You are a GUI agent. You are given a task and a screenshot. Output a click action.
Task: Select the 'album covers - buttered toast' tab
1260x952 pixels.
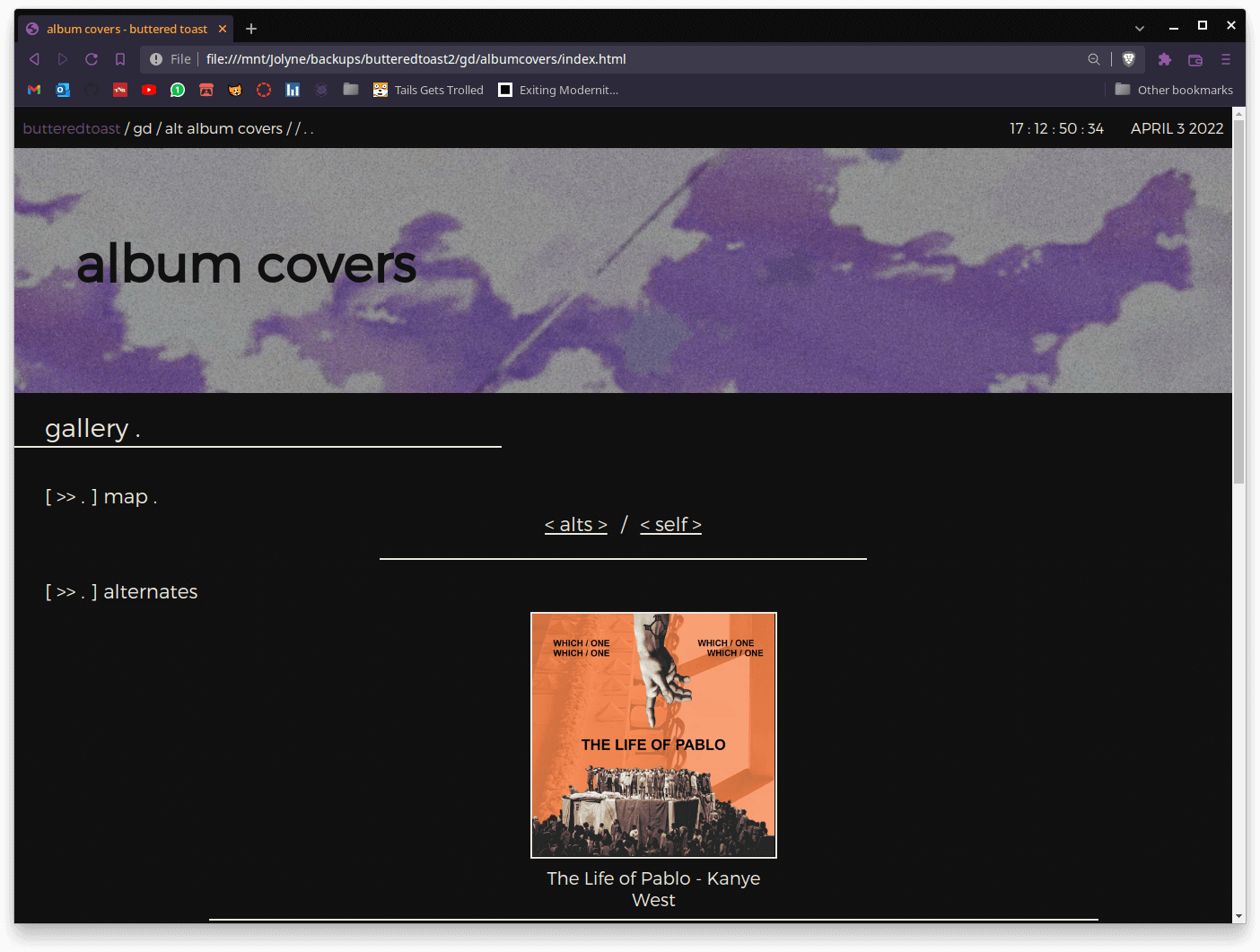127,29
